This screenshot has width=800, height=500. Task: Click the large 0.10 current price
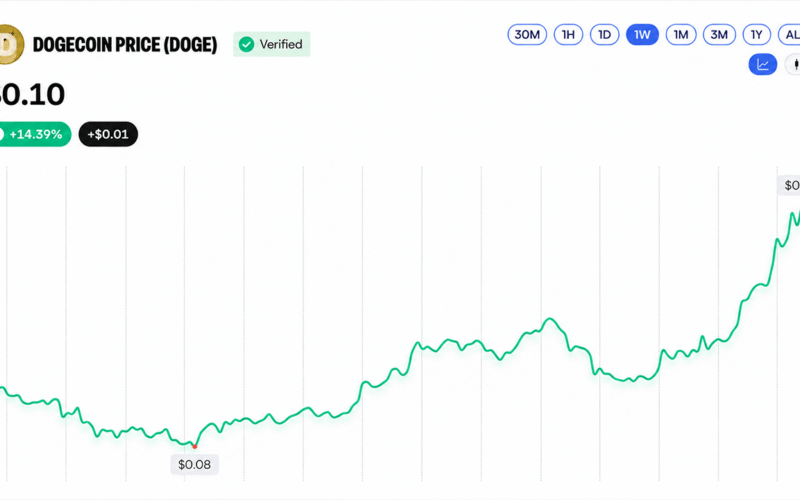pos(32,94)
